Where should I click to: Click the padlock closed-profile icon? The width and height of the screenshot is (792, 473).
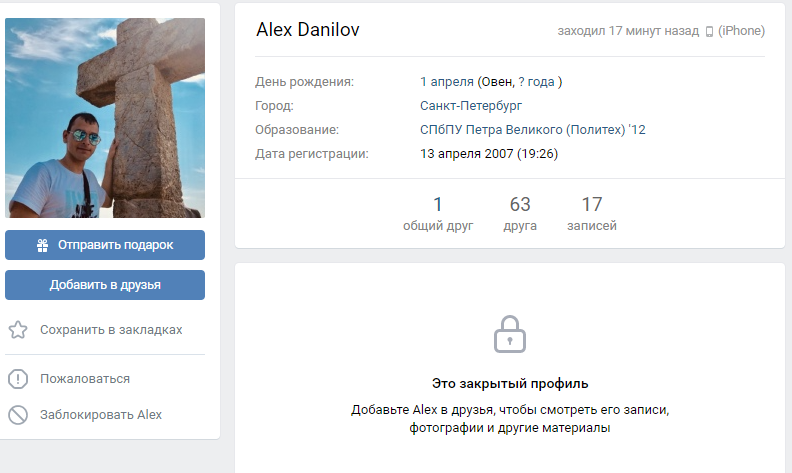click(x=510, y=334)
